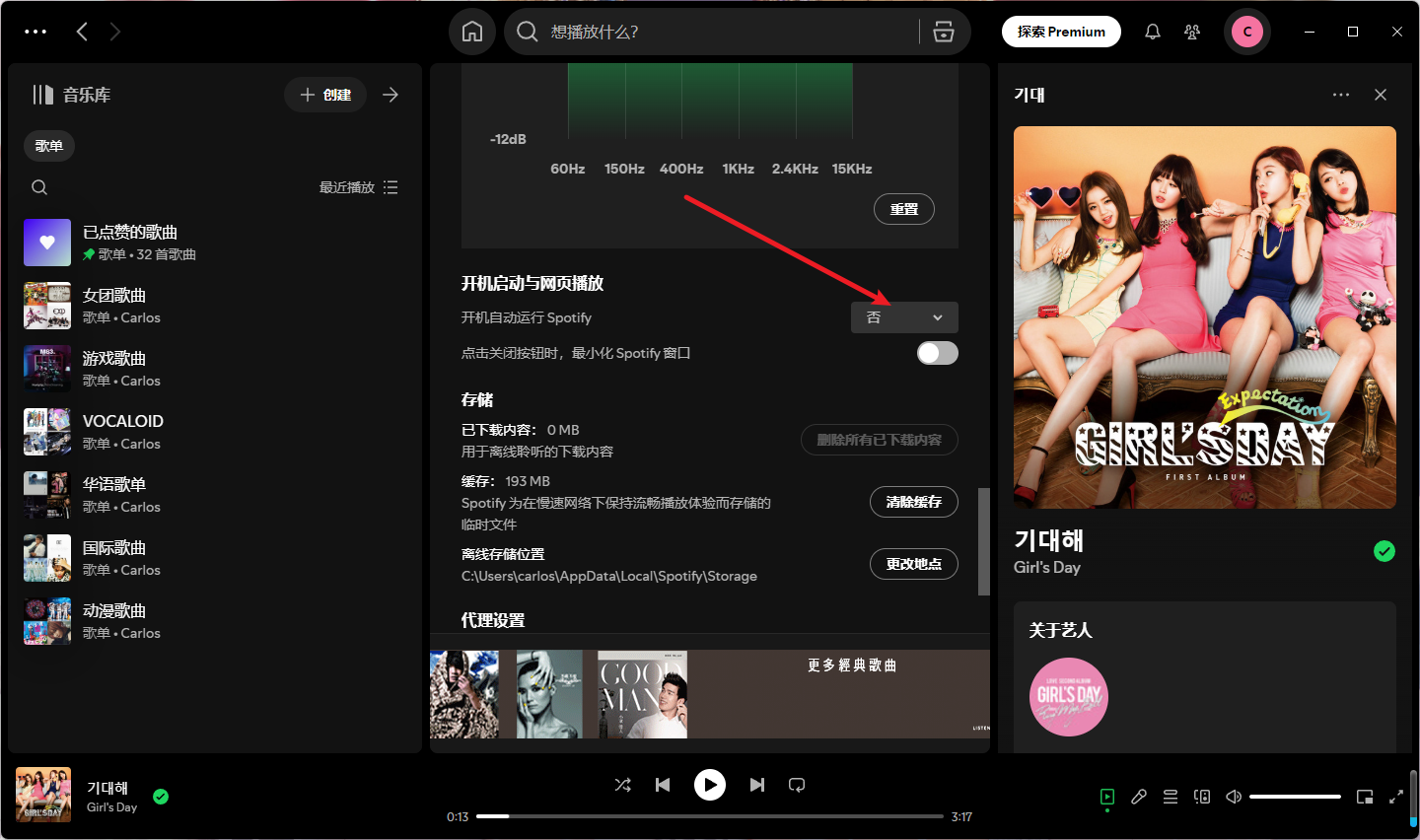This screenshot has width=1420, height=840.
Task: Skip to the previous track
Action: click(x=663, y=785)
